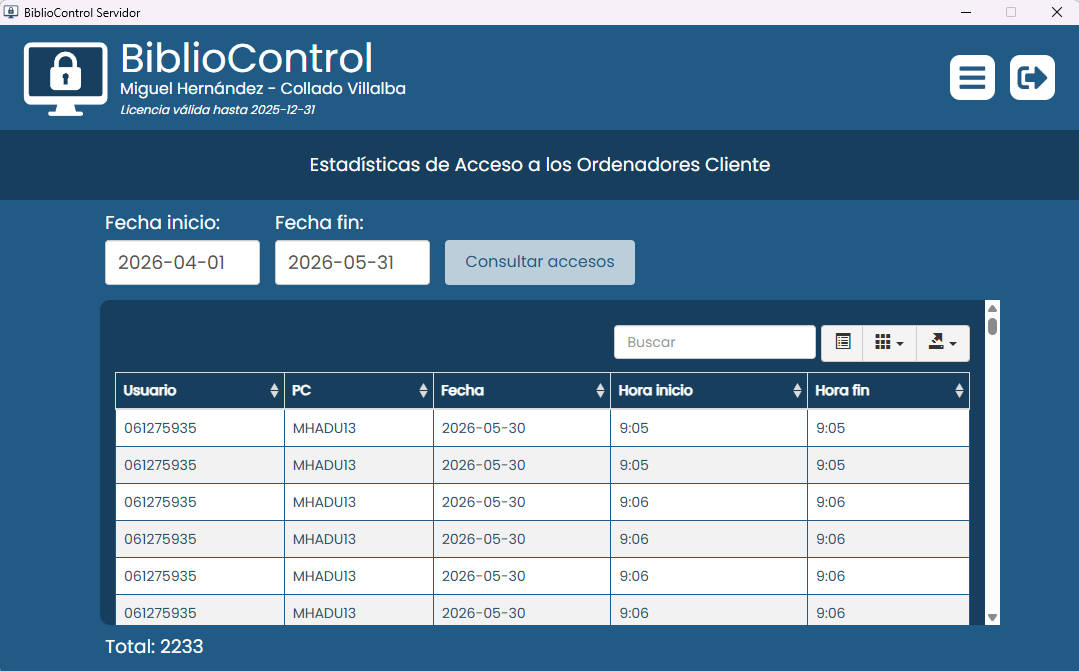Click the logout exit icon
Screen dimensions: 1079x671
coord(1032,78)
